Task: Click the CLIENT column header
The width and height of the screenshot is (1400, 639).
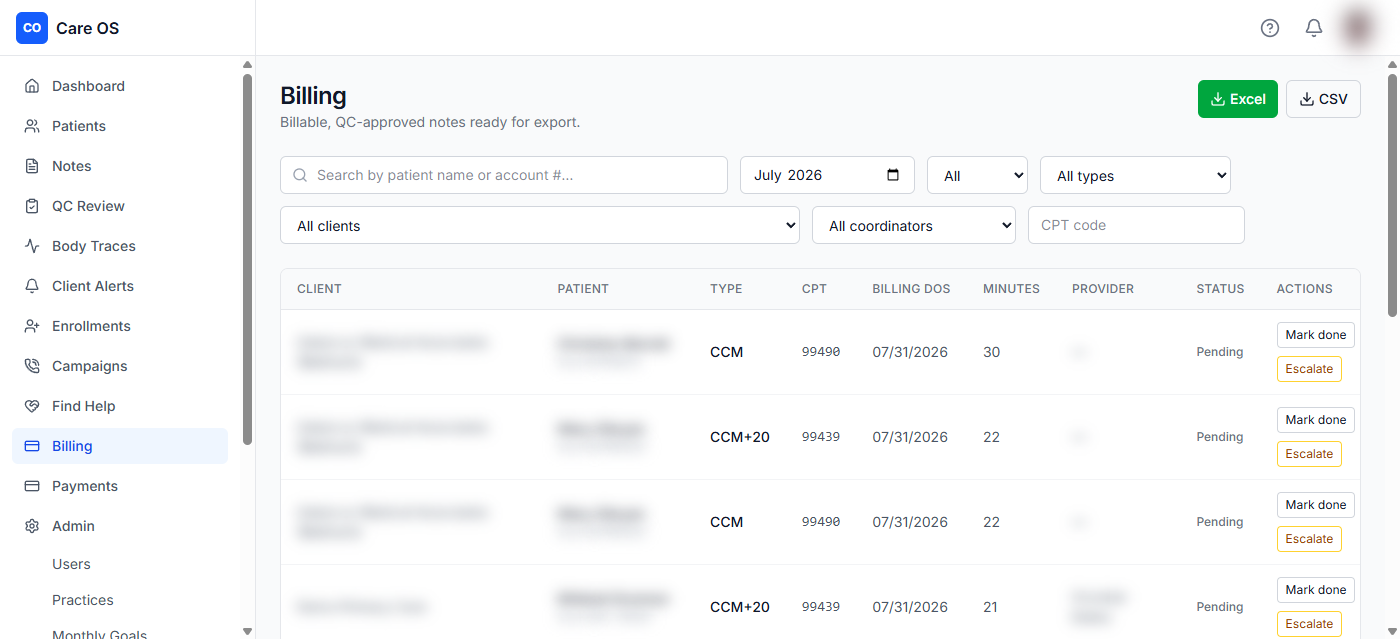Action: click(x=319, y=289)
